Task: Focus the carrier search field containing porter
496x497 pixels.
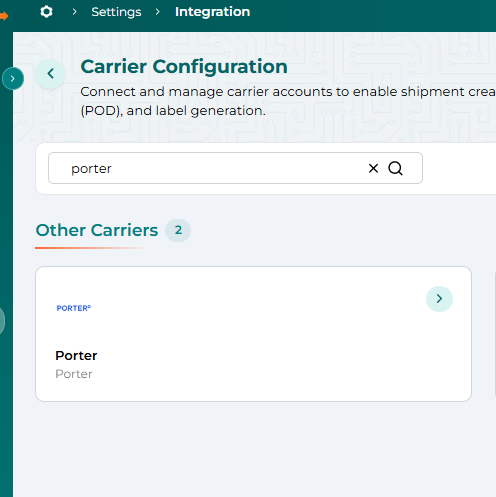Action: pos(235,168)
